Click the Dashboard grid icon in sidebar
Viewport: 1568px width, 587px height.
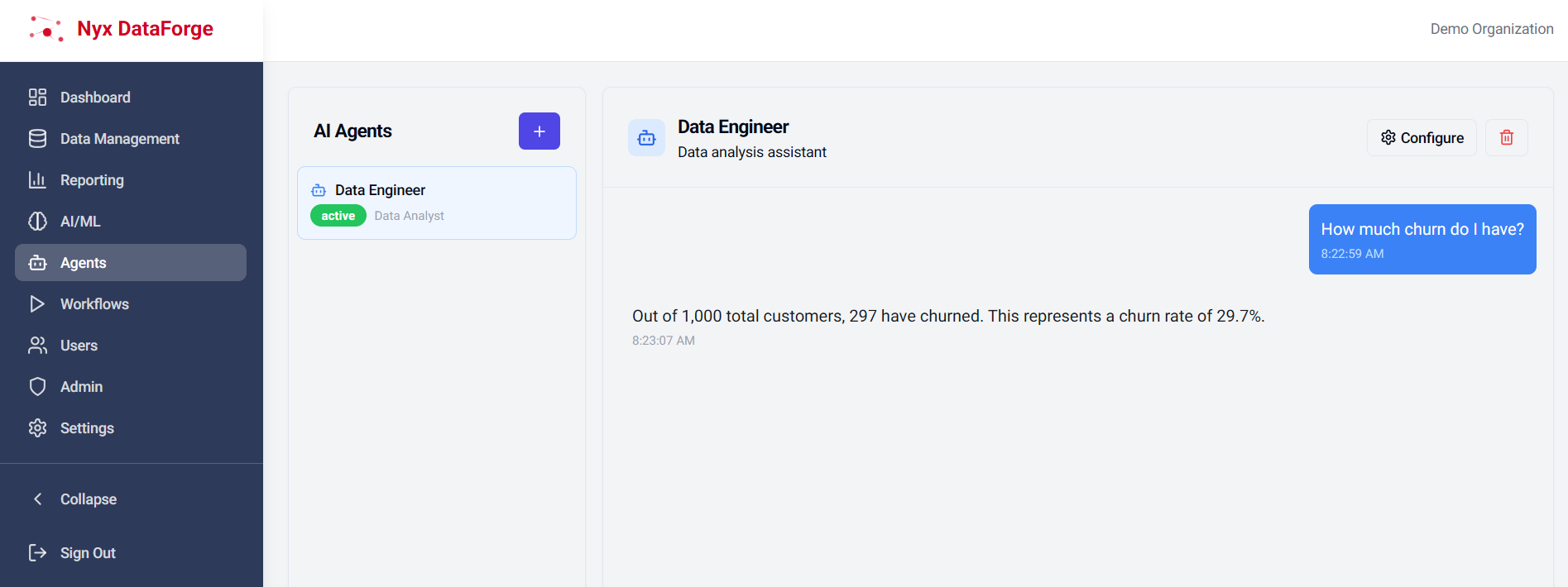(37, 98)
